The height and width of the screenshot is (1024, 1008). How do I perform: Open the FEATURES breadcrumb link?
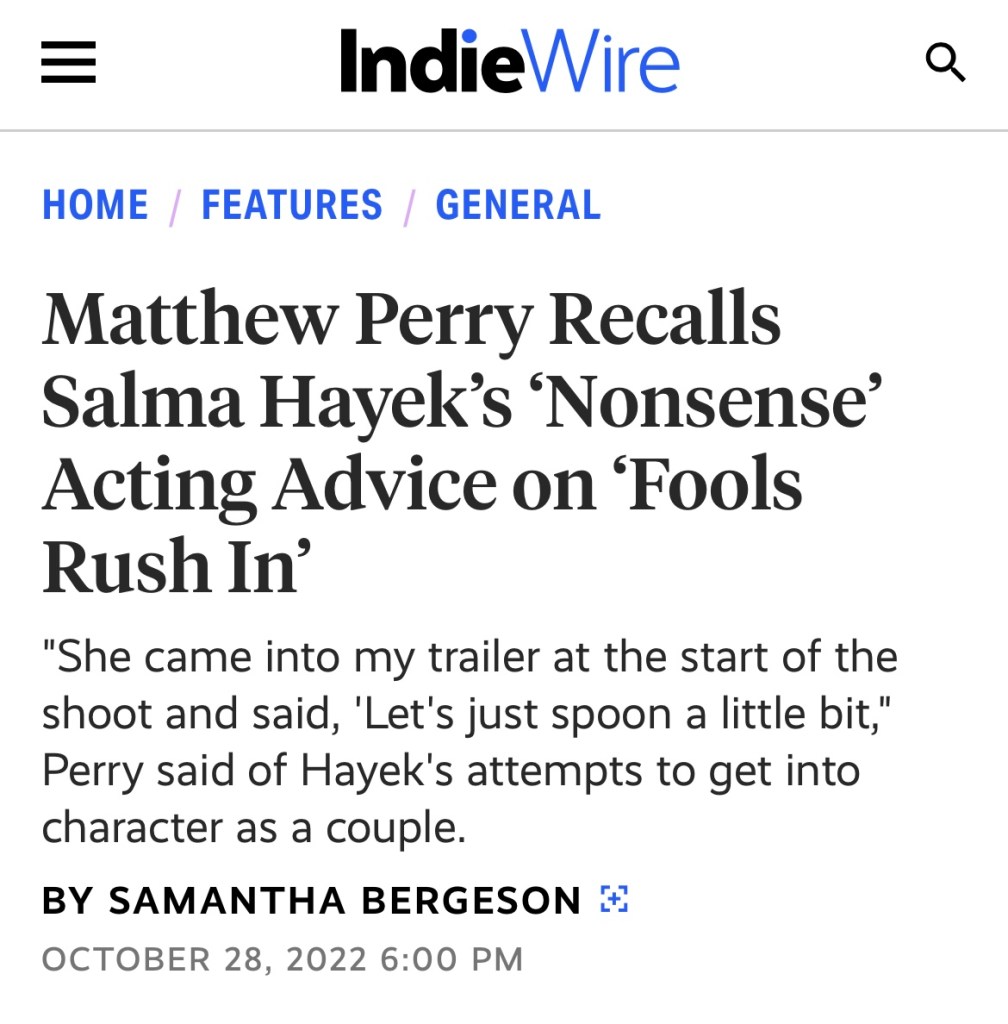292,205
